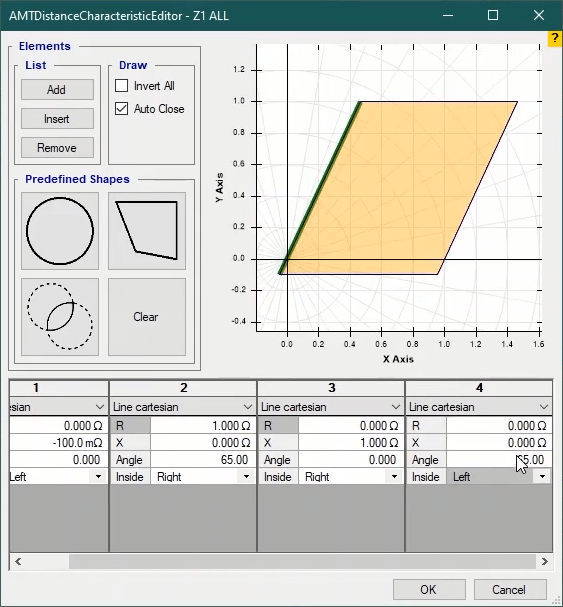Click the orange shaded characteristic area
The width and height of the screenshot is (563, 607).
pos(399,188)
